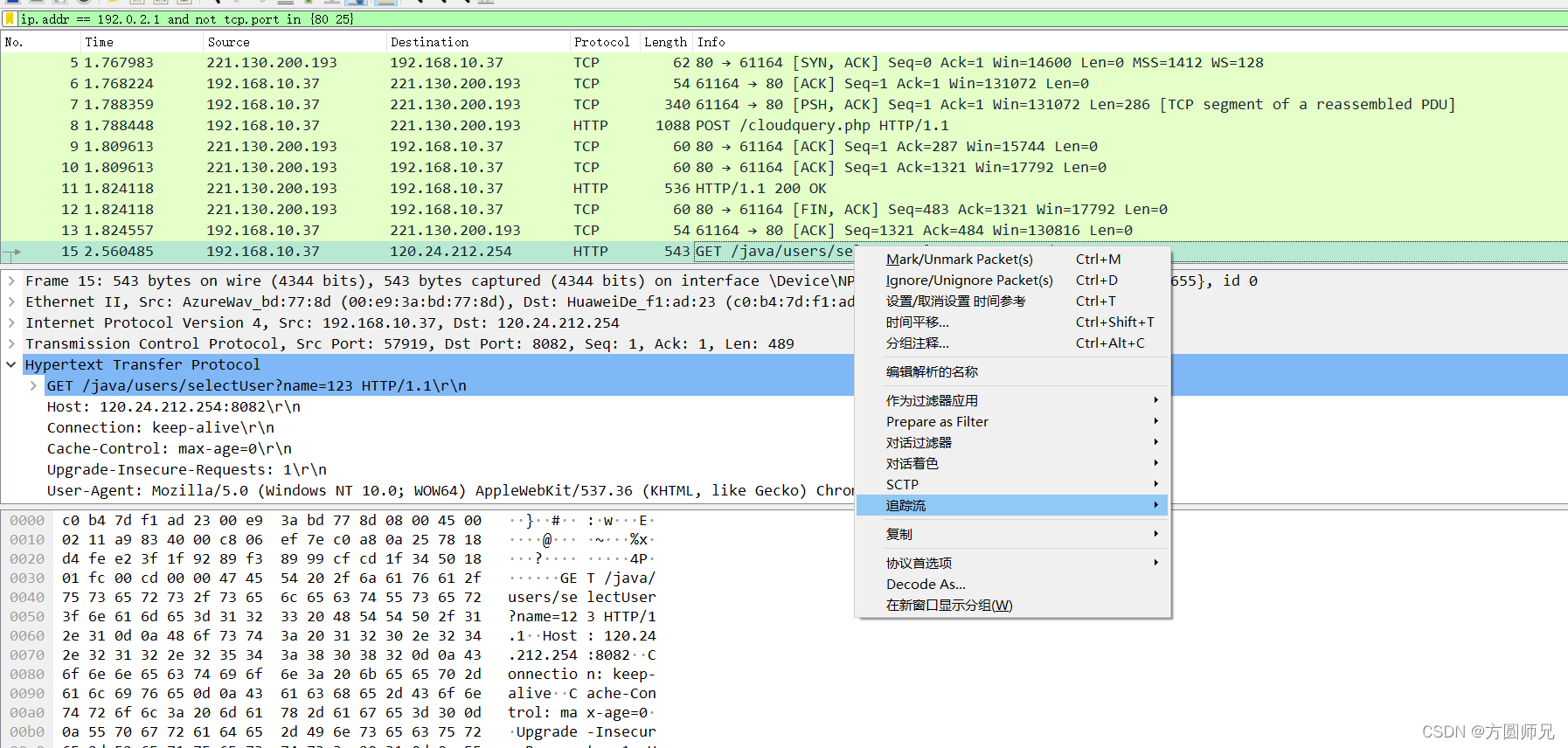
Task: Choose 设置/取消设置 时间参考 menu entry
Action: pyautogui.click(x=1013, y=301)
